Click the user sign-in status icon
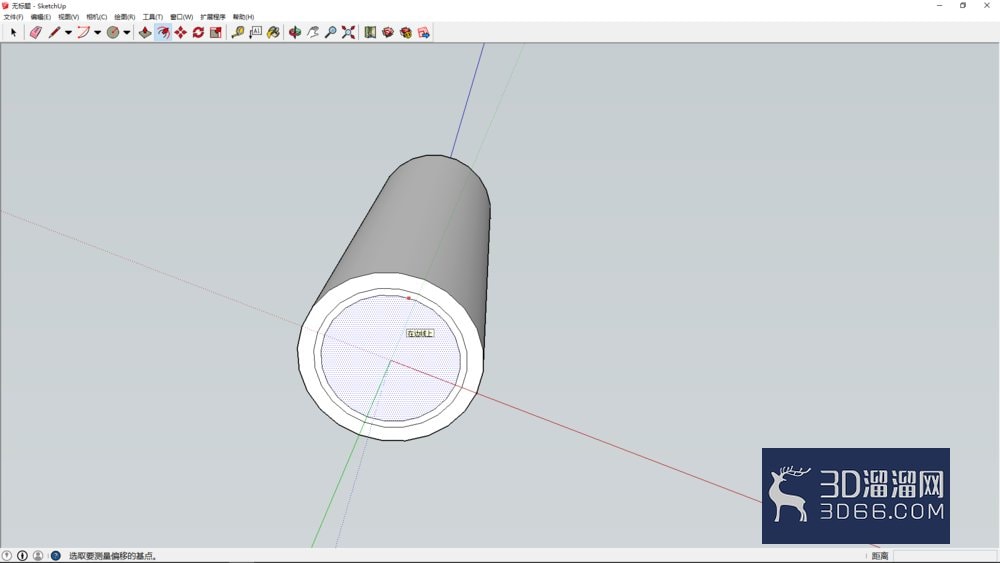The image size is (1000, 563). [x=38, y=556]
